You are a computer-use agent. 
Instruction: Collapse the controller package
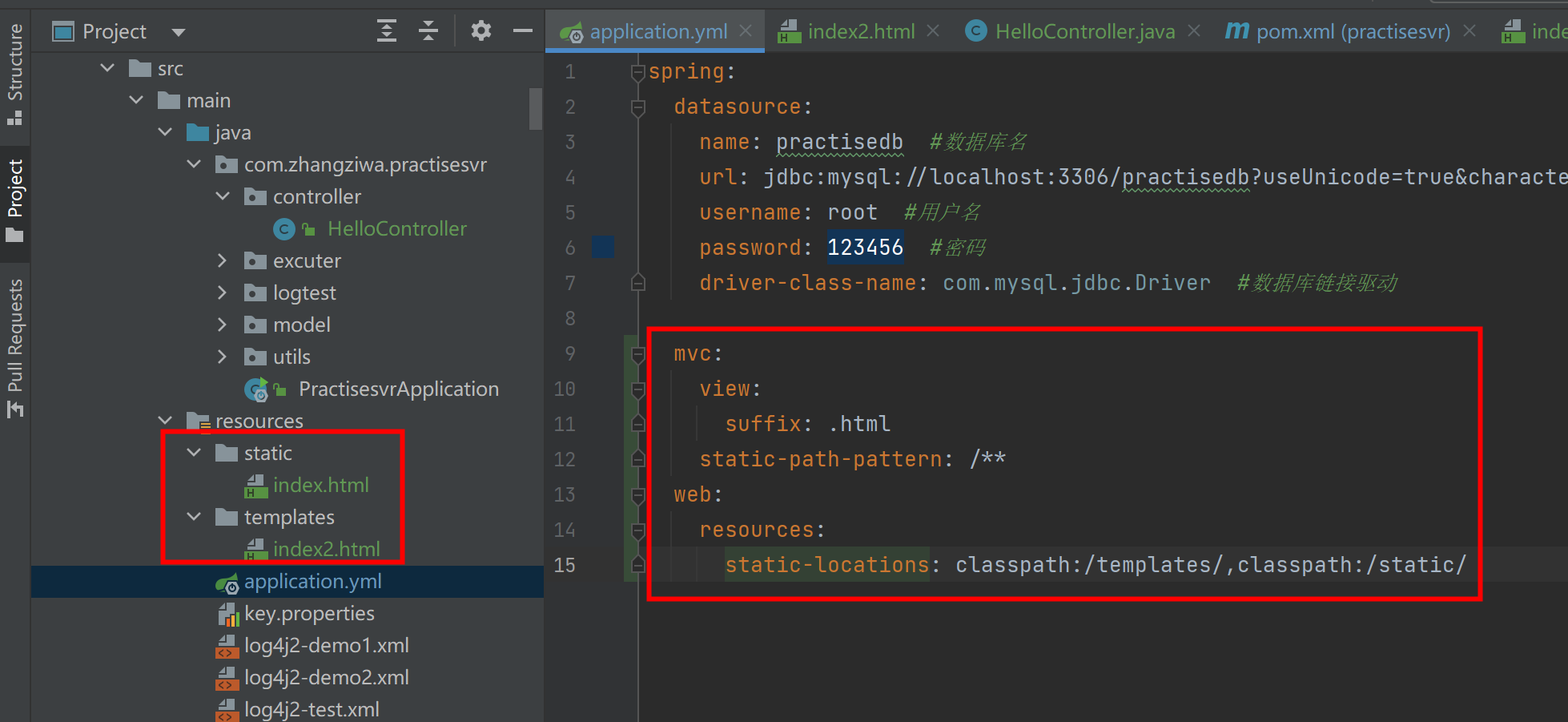click(223, 196)
